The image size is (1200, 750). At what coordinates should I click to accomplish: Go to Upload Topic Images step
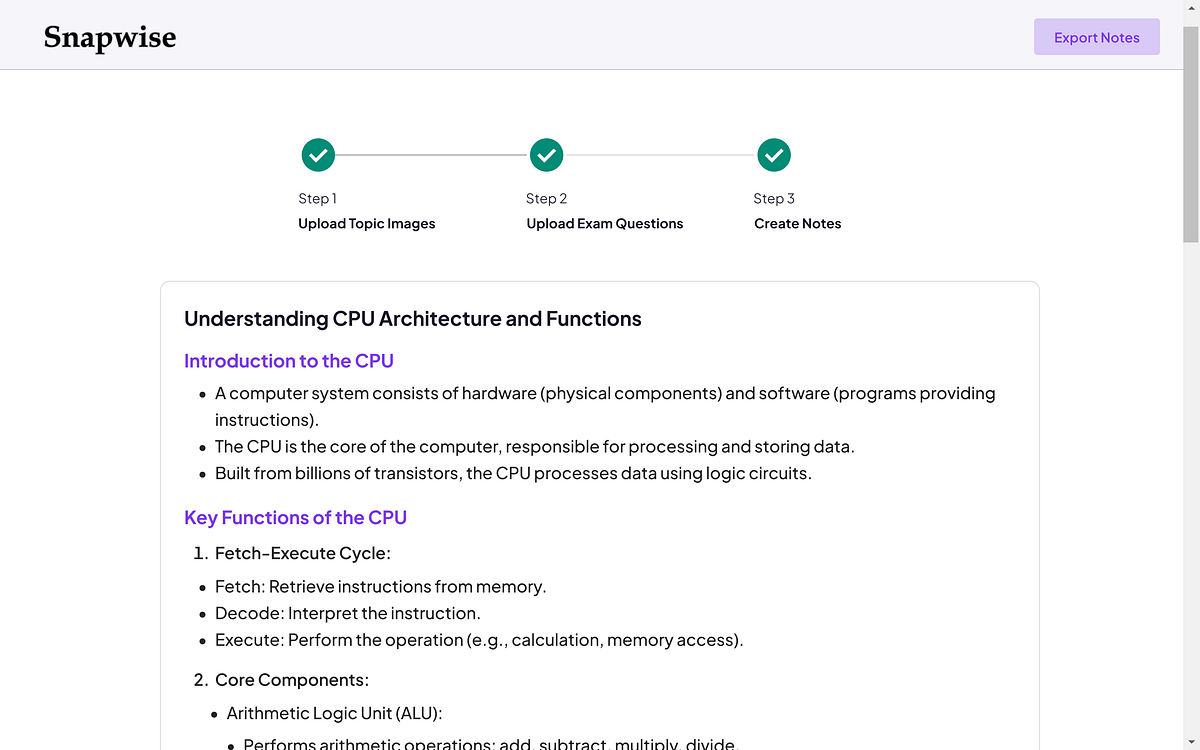coord(367,224)
